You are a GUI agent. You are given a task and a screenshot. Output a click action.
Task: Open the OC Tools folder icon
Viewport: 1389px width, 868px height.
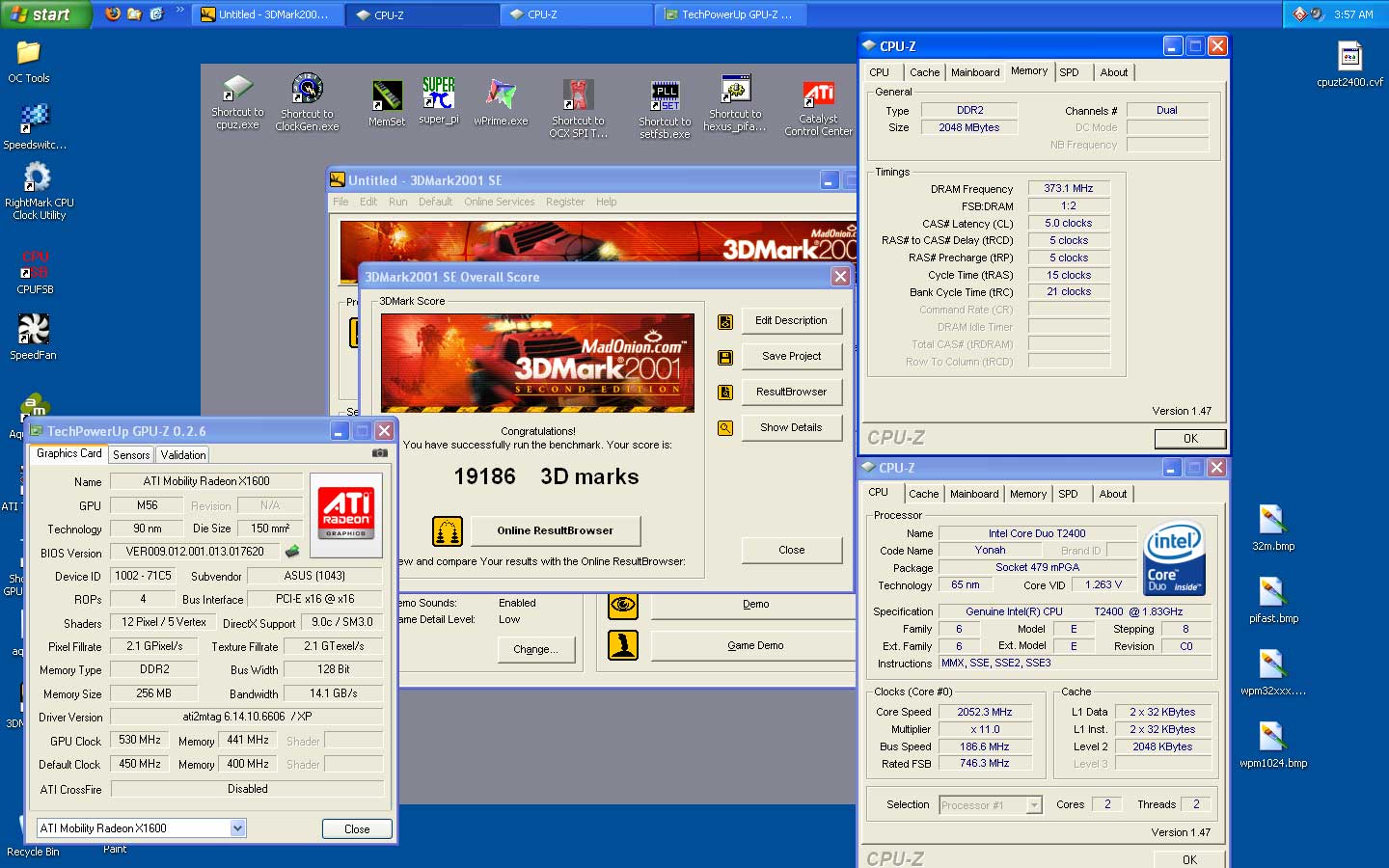point(29,53)
